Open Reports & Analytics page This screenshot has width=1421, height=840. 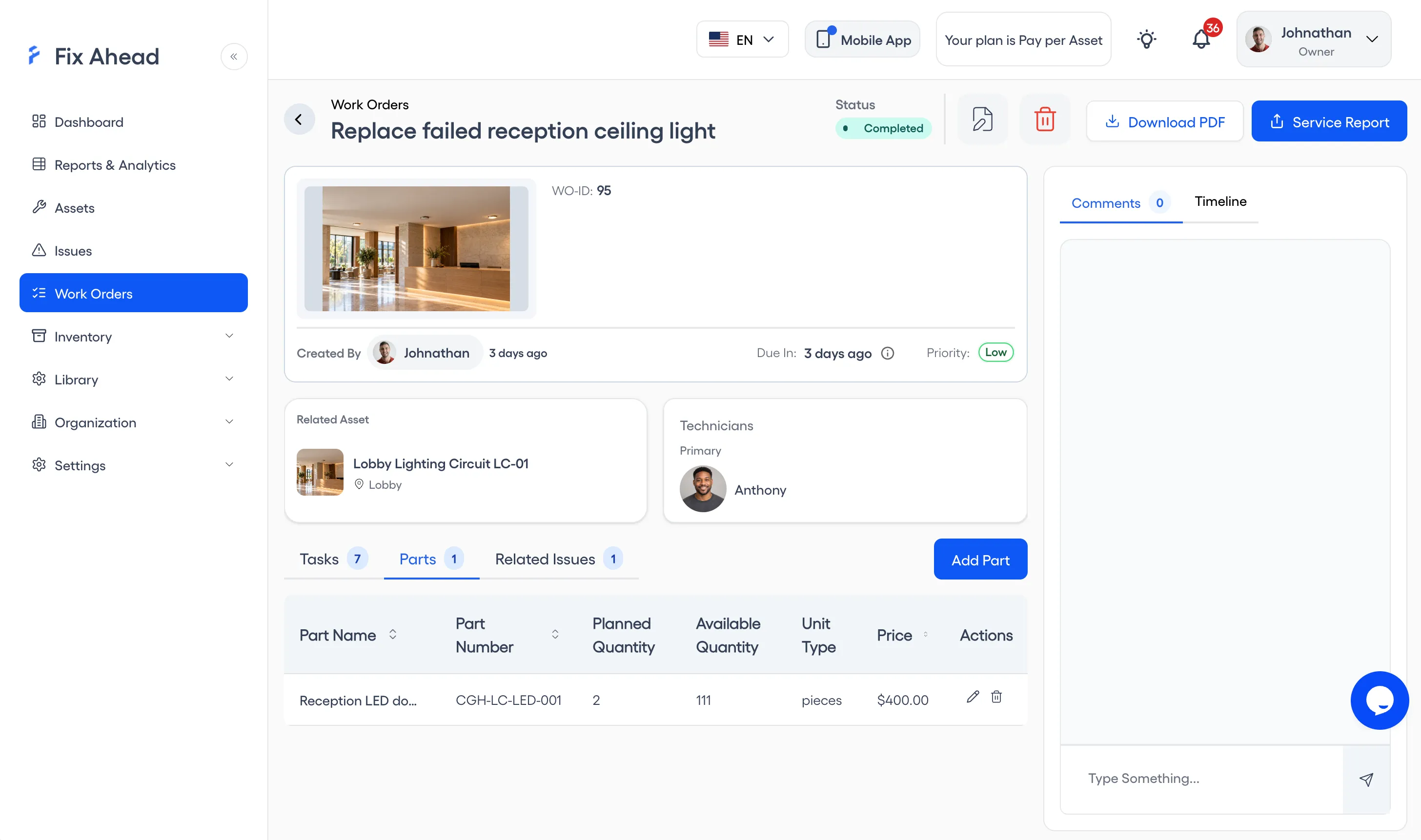pyautogui.click(x=134, y=165)
